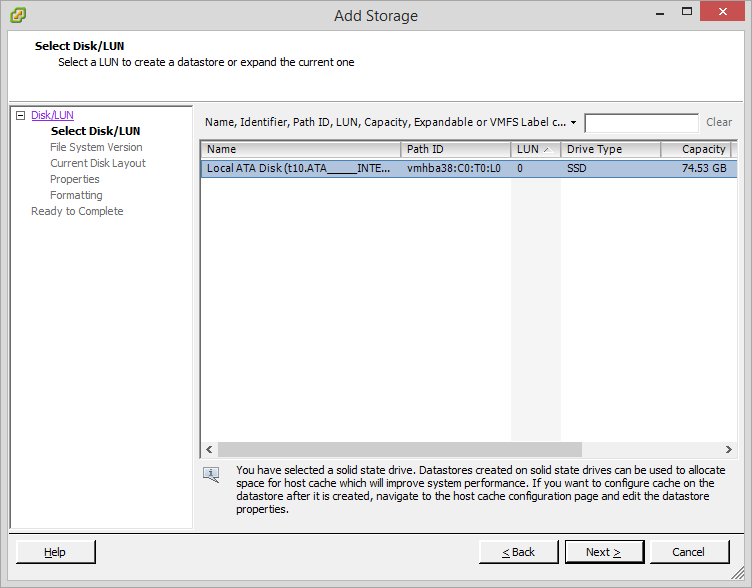The width and height of the screenshot is (752, 588).
Task: Click the horizontal scrollbar left arrow
Action: 209,450
